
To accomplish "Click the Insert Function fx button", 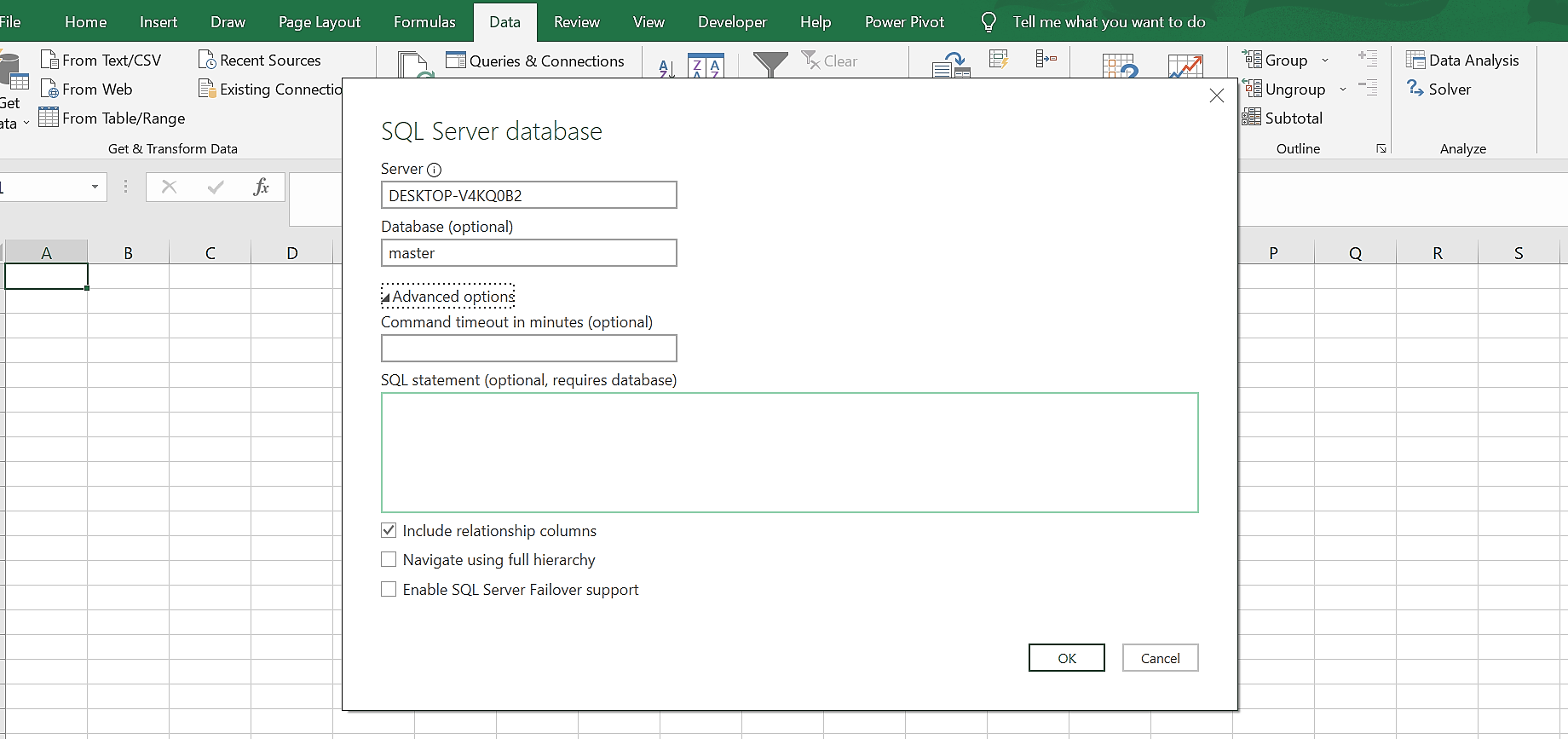I will (x=262, y=187).
